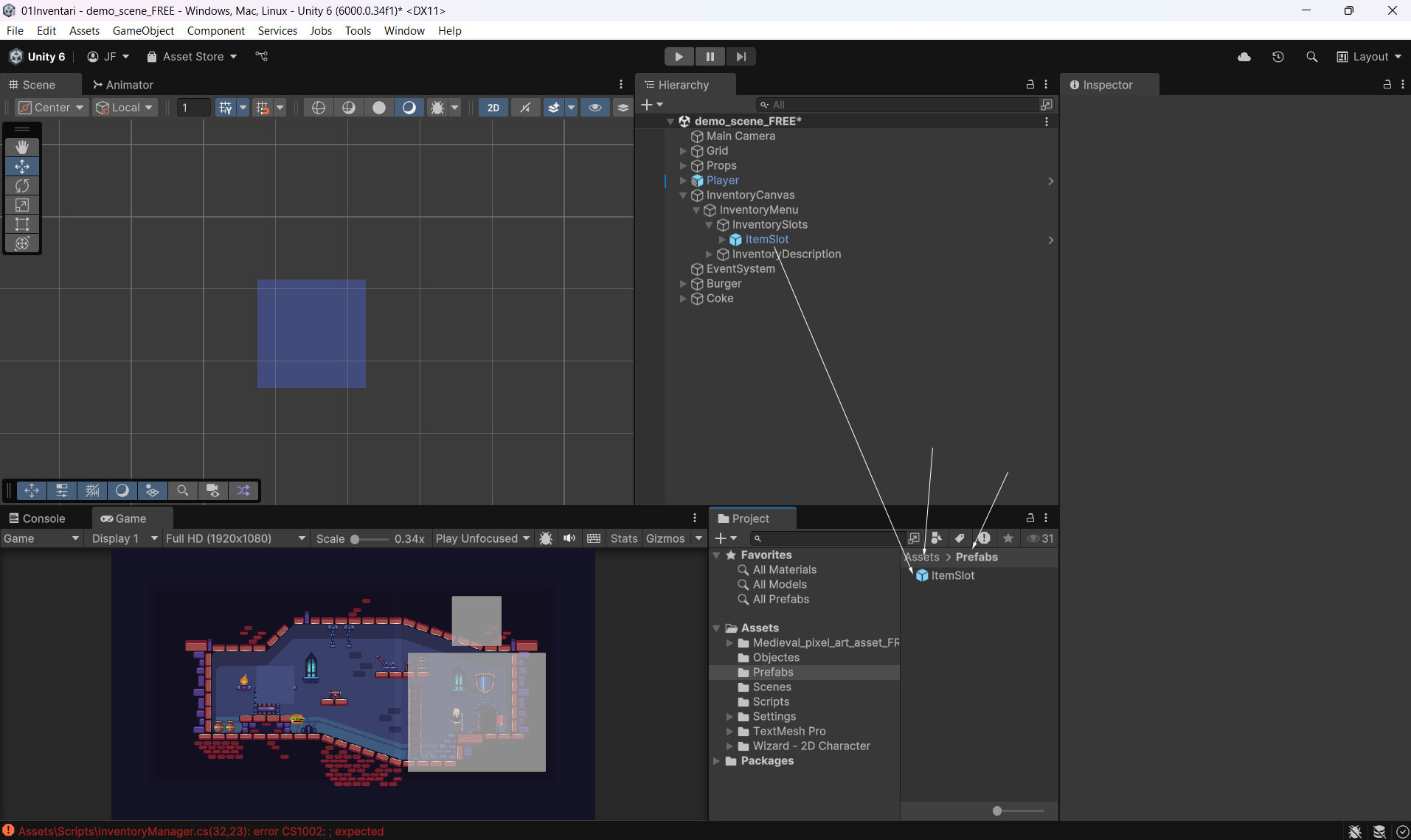1411x840 pixels.
Task: Open Unity Cloud icon in toolbar
Action: tap(1244, 57)
